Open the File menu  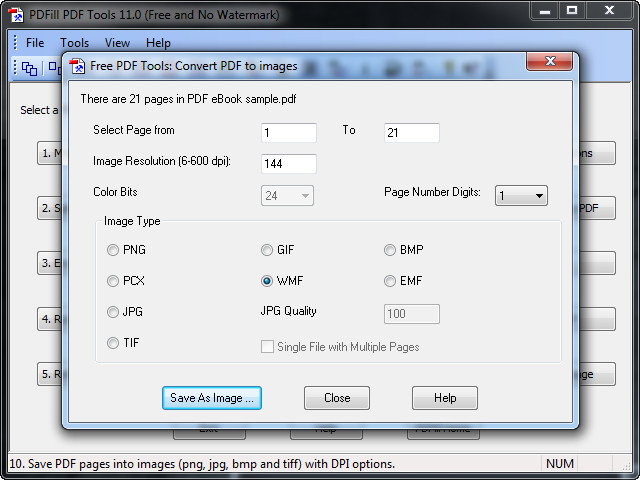click(x=35, y=43)
